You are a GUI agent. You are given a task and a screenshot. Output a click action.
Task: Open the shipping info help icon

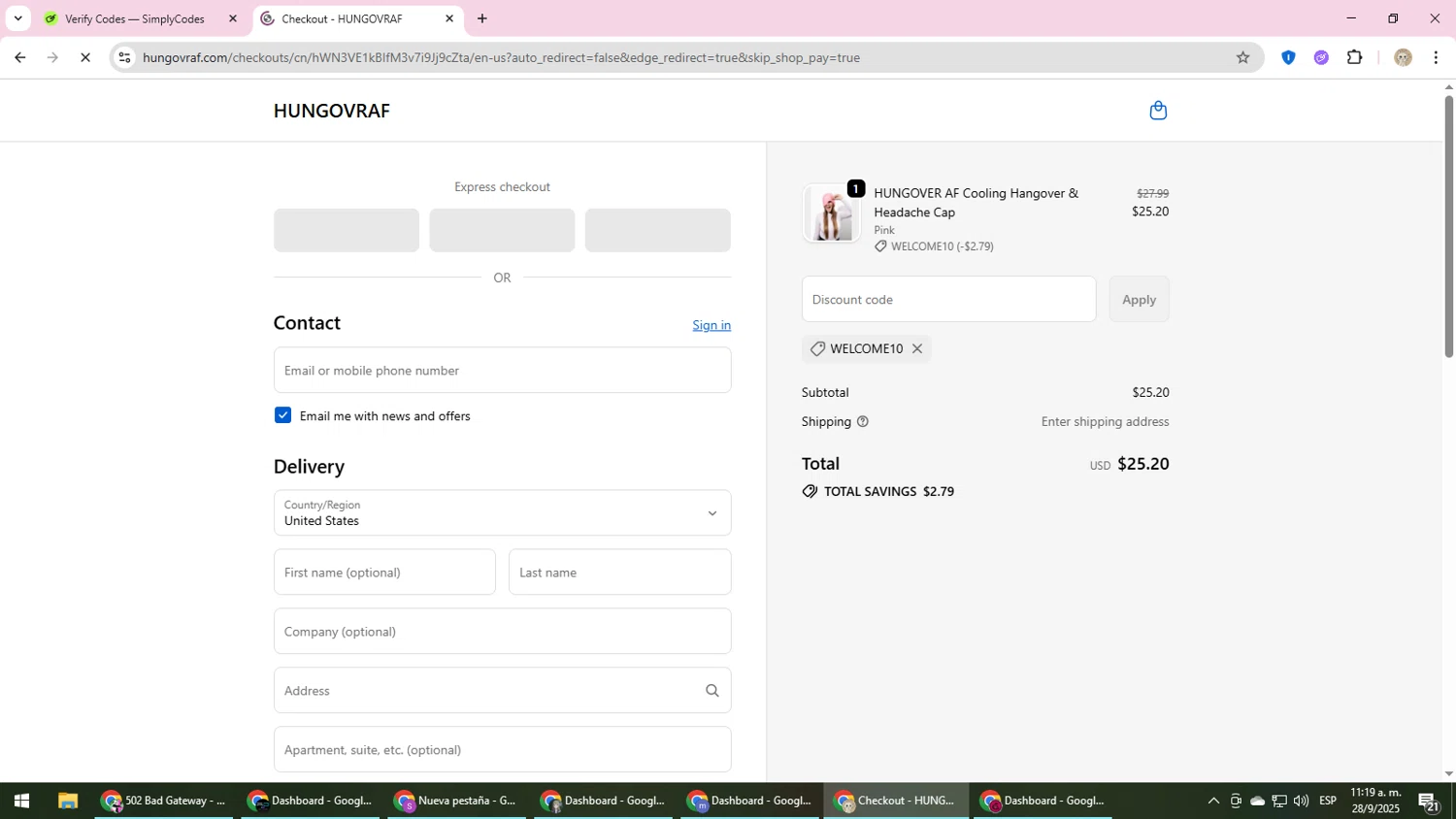863,421
